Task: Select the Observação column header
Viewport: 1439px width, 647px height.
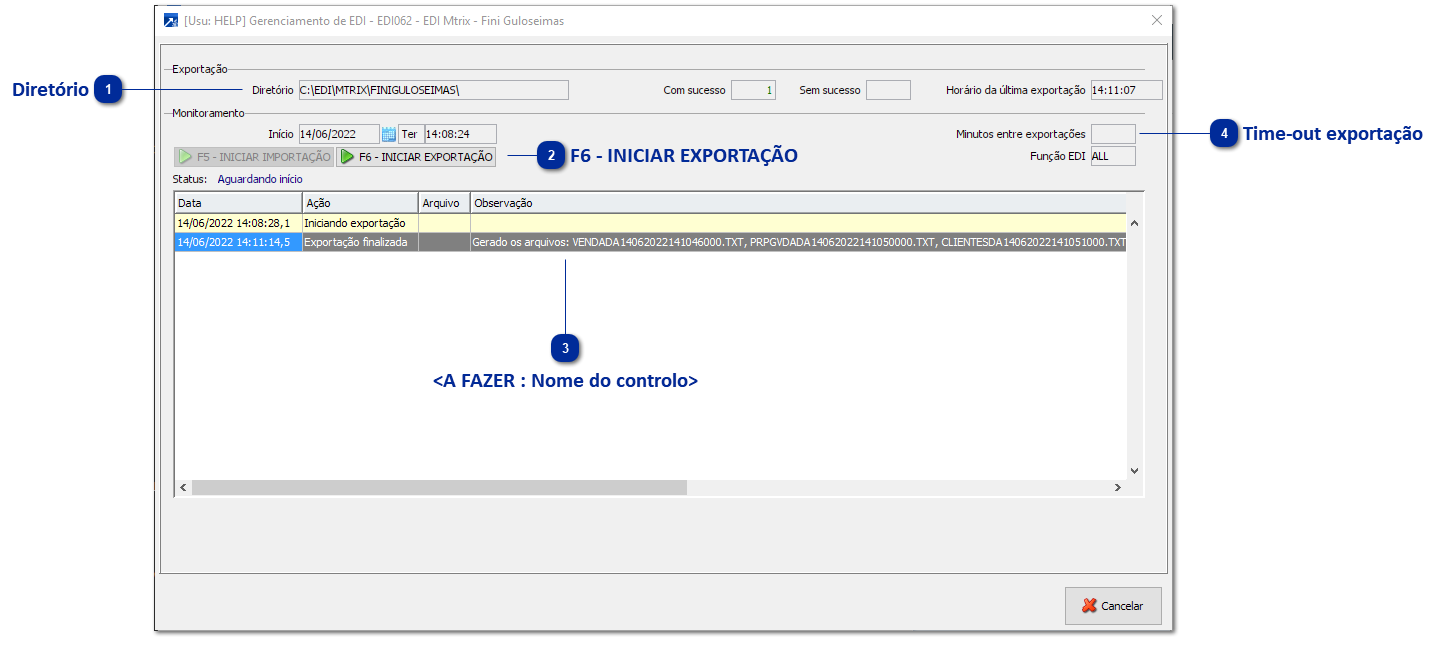Action: (x=600, y=202)
